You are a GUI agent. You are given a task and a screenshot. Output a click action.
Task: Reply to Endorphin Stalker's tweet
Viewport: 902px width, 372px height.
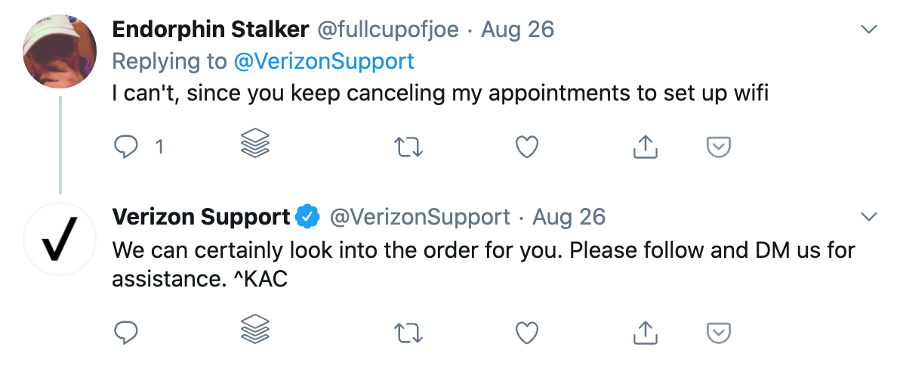click(126, 148)
